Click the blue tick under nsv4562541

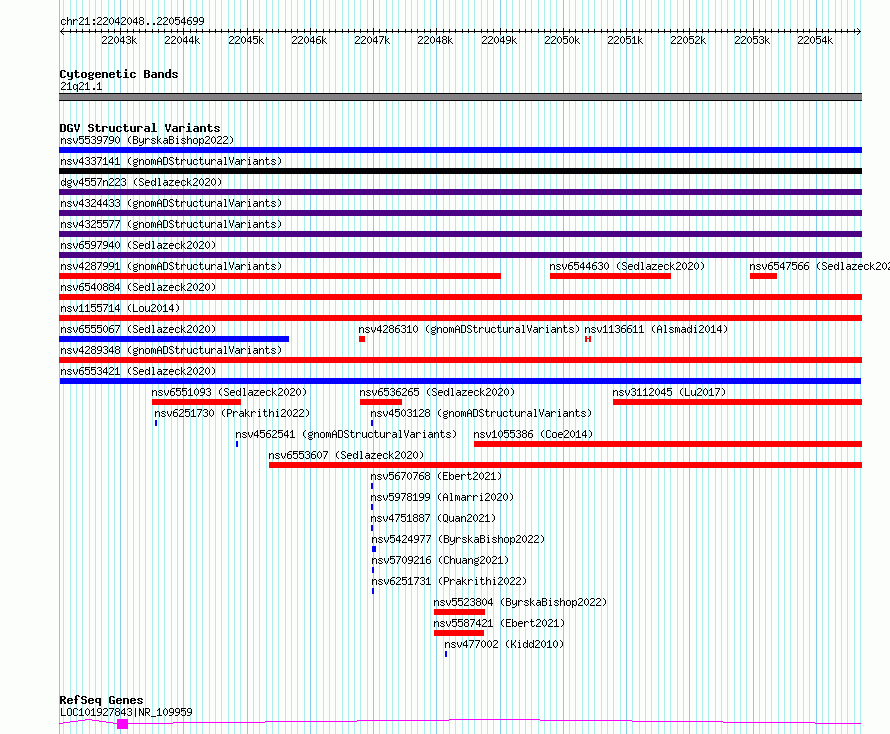coord(237,444)
